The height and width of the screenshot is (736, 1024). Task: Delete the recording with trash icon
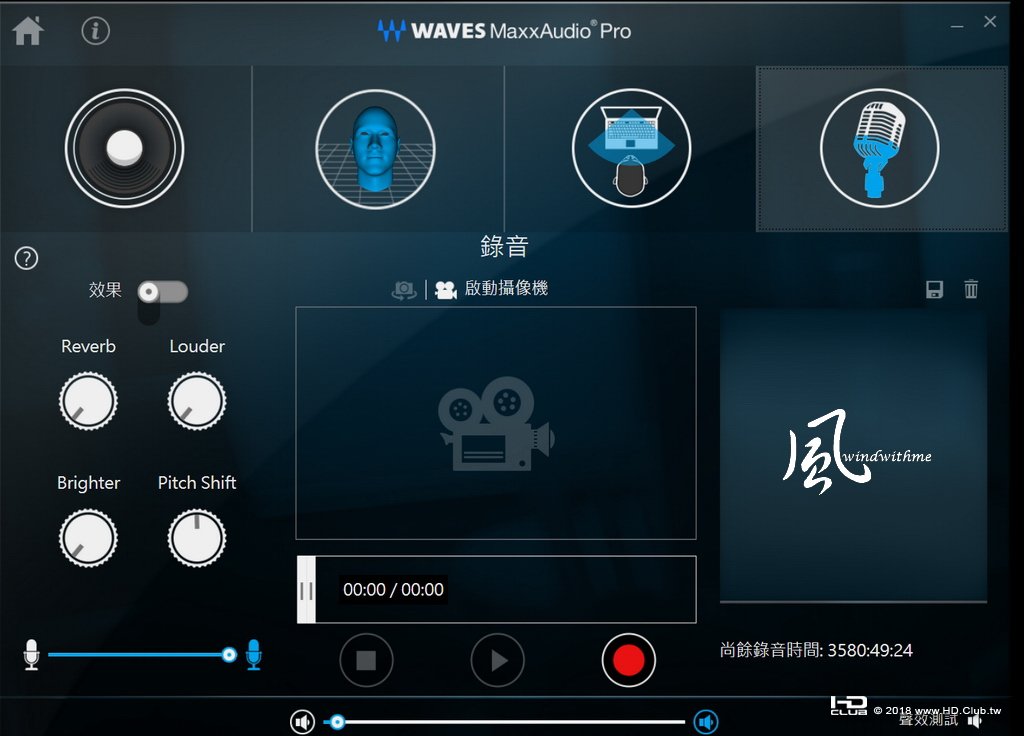(971, 289)
